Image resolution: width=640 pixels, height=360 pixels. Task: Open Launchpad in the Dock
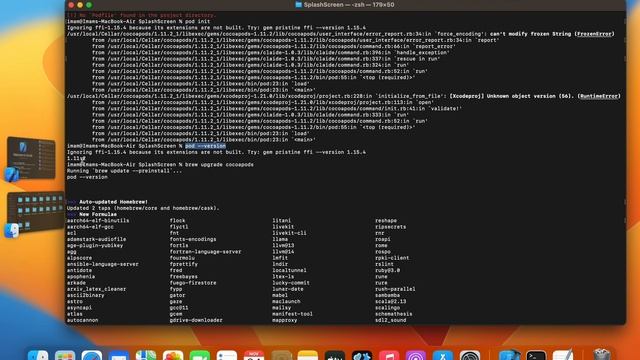point(65,354)
